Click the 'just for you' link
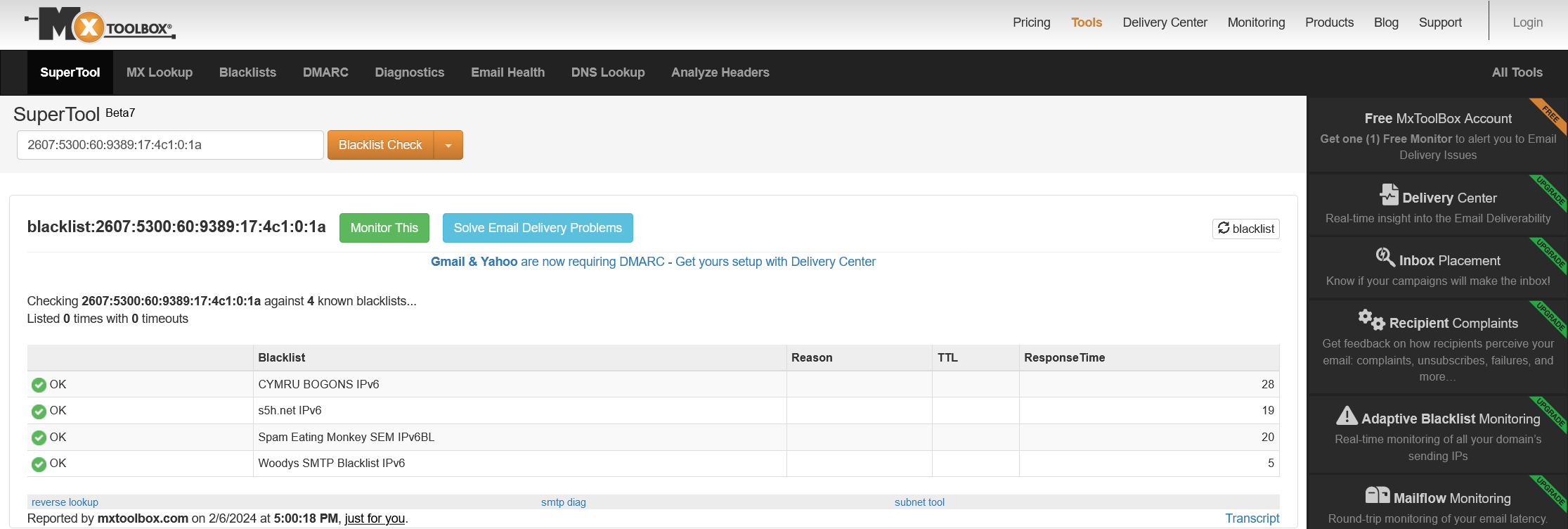This screenshot has width=1568, height=529. point(375,518)
